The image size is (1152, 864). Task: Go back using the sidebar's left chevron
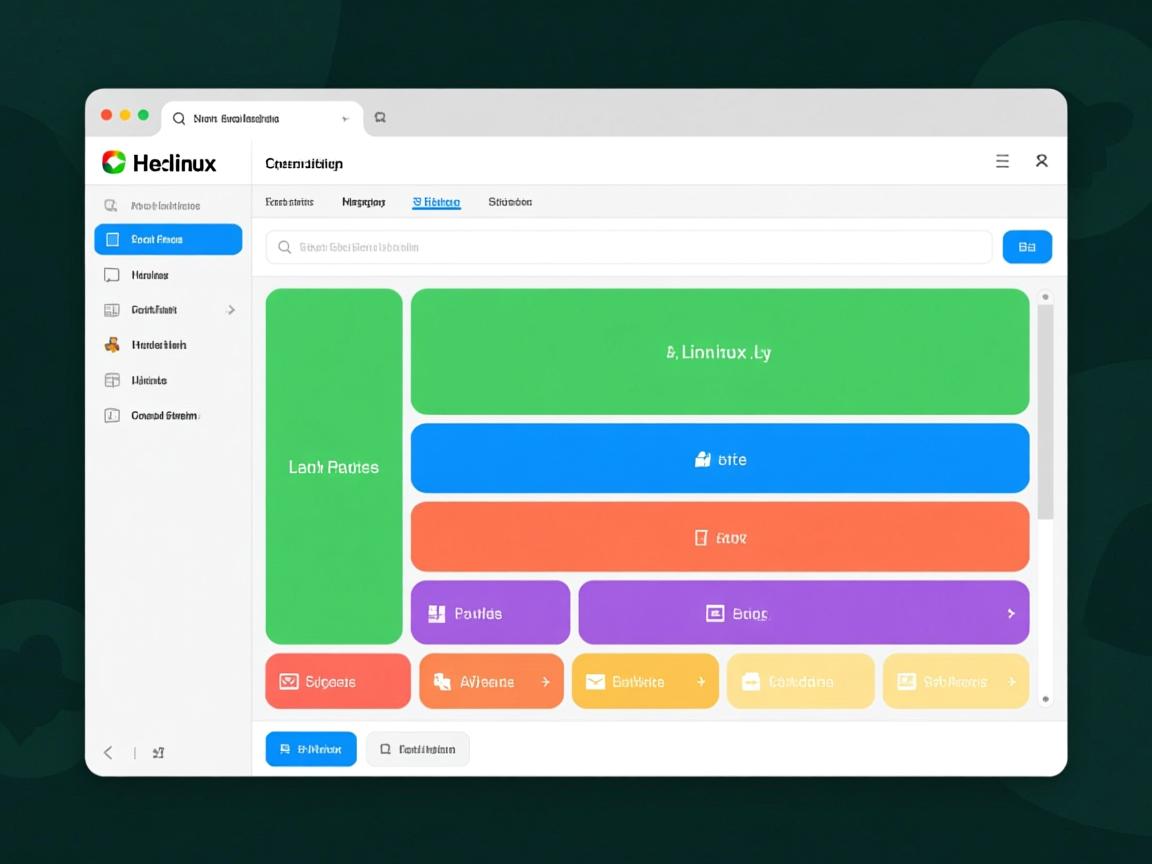pyautogui.click(x=108, y=753)
